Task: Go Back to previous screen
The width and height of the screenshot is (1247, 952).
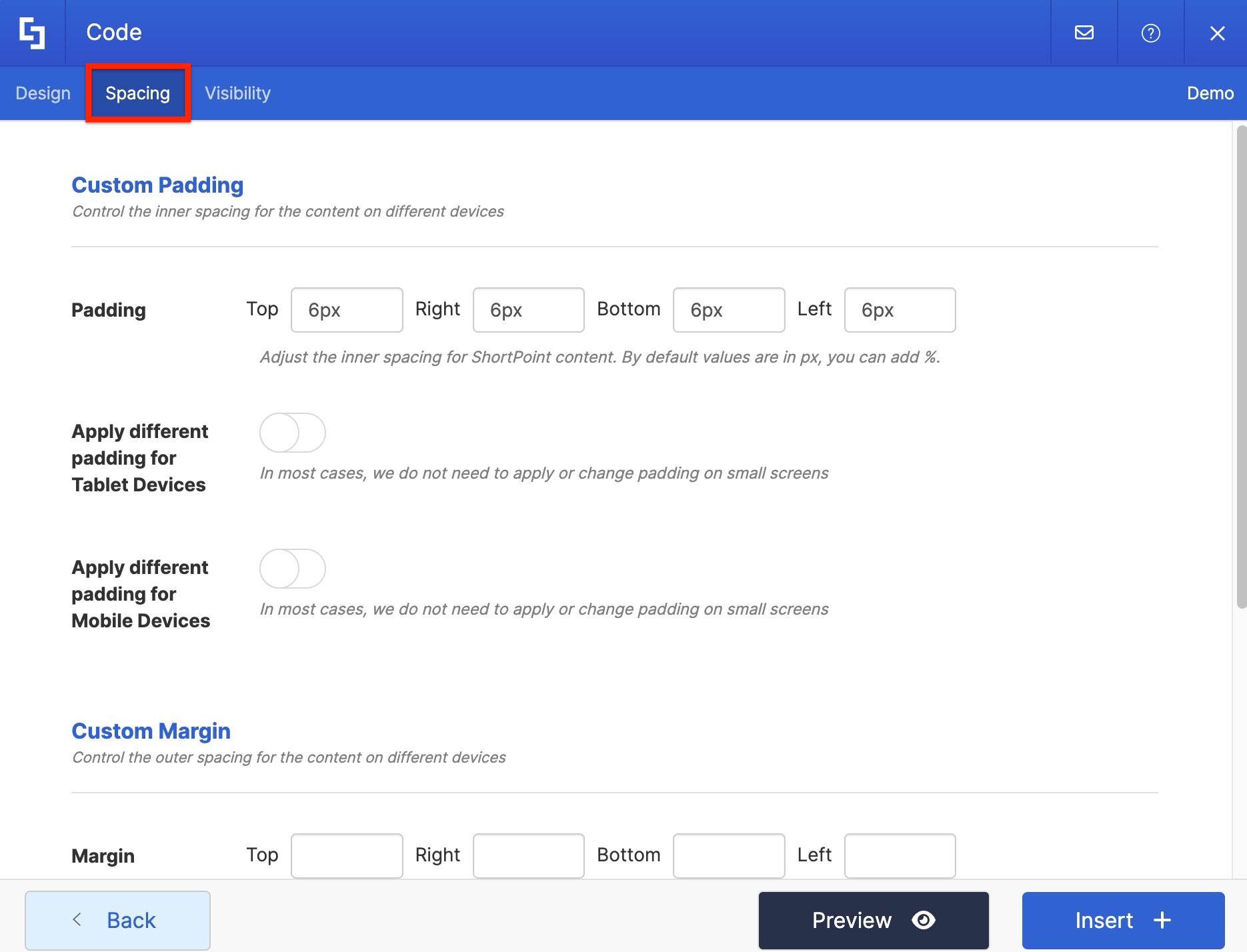Action: (118, 921)
